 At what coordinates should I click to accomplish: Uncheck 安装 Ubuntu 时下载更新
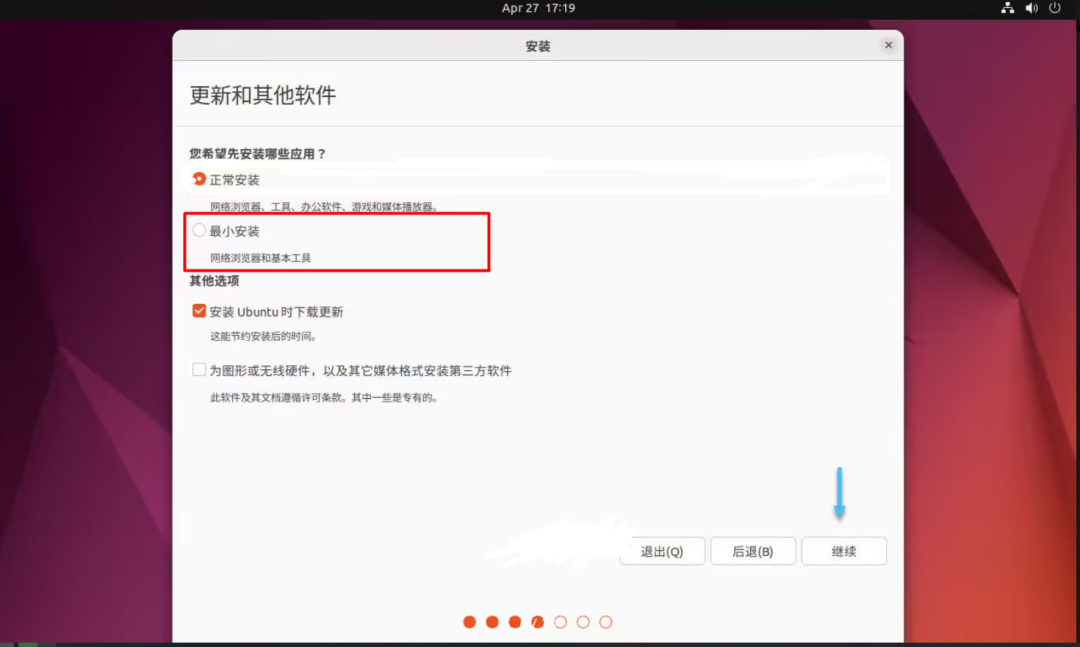(199, 311)
